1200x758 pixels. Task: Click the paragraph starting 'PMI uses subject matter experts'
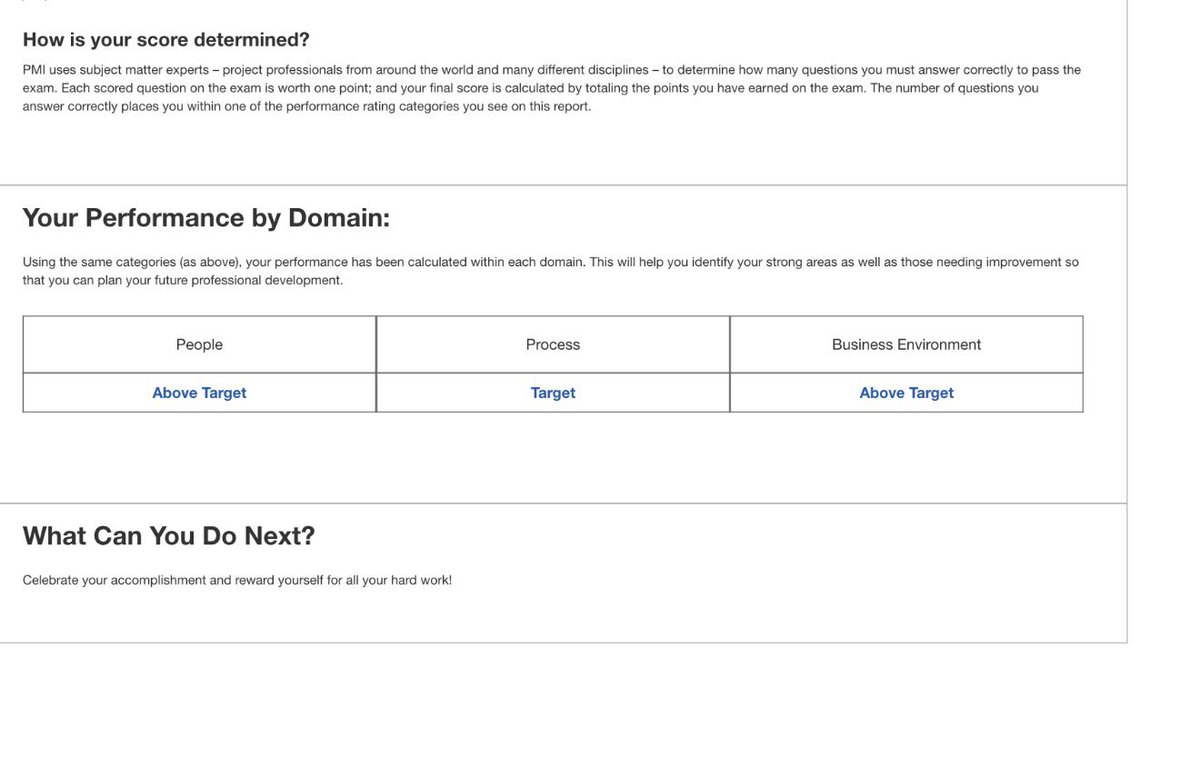click(552, 88)
